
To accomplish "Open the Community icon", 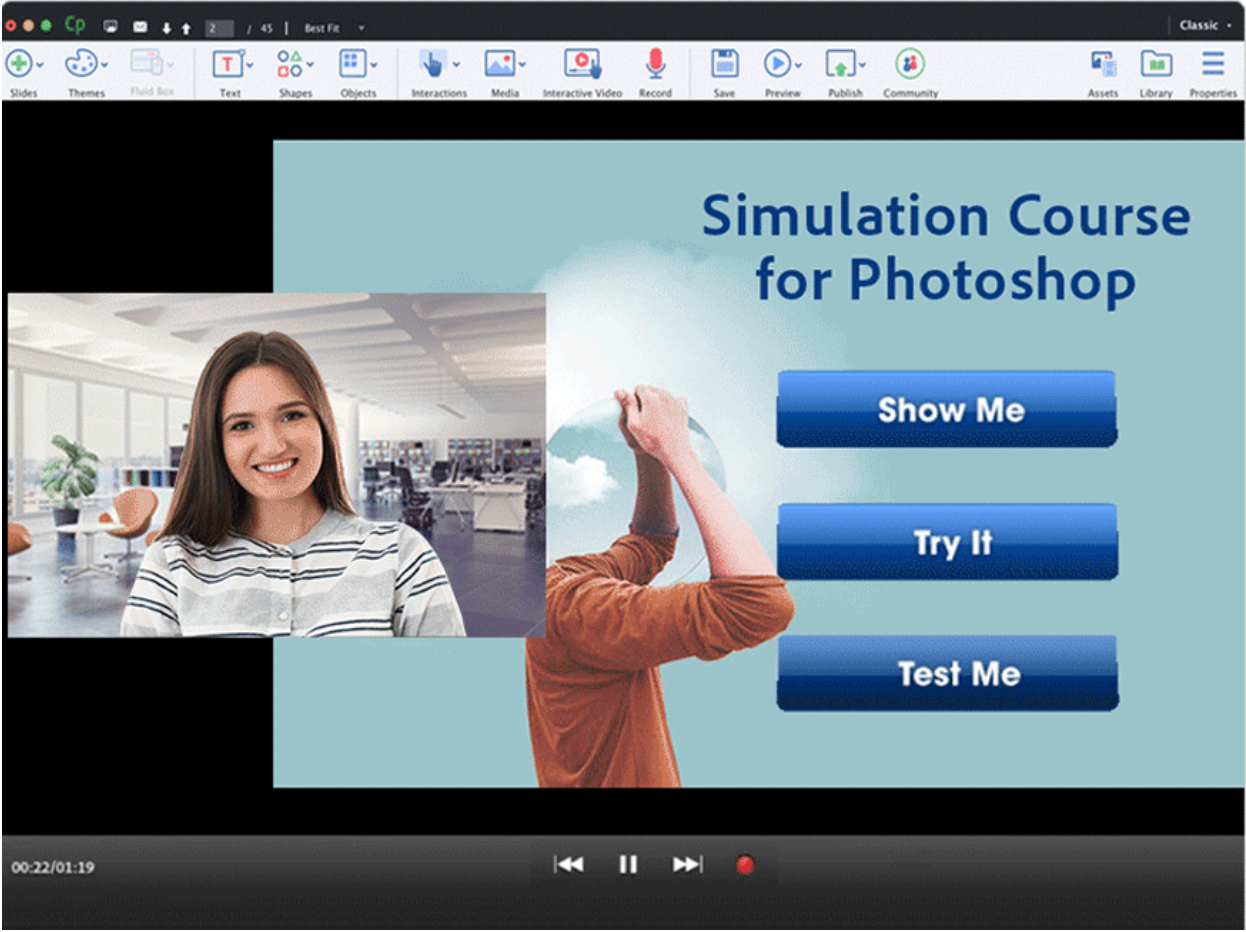I will pyautogui.click(x=909, y=64).
